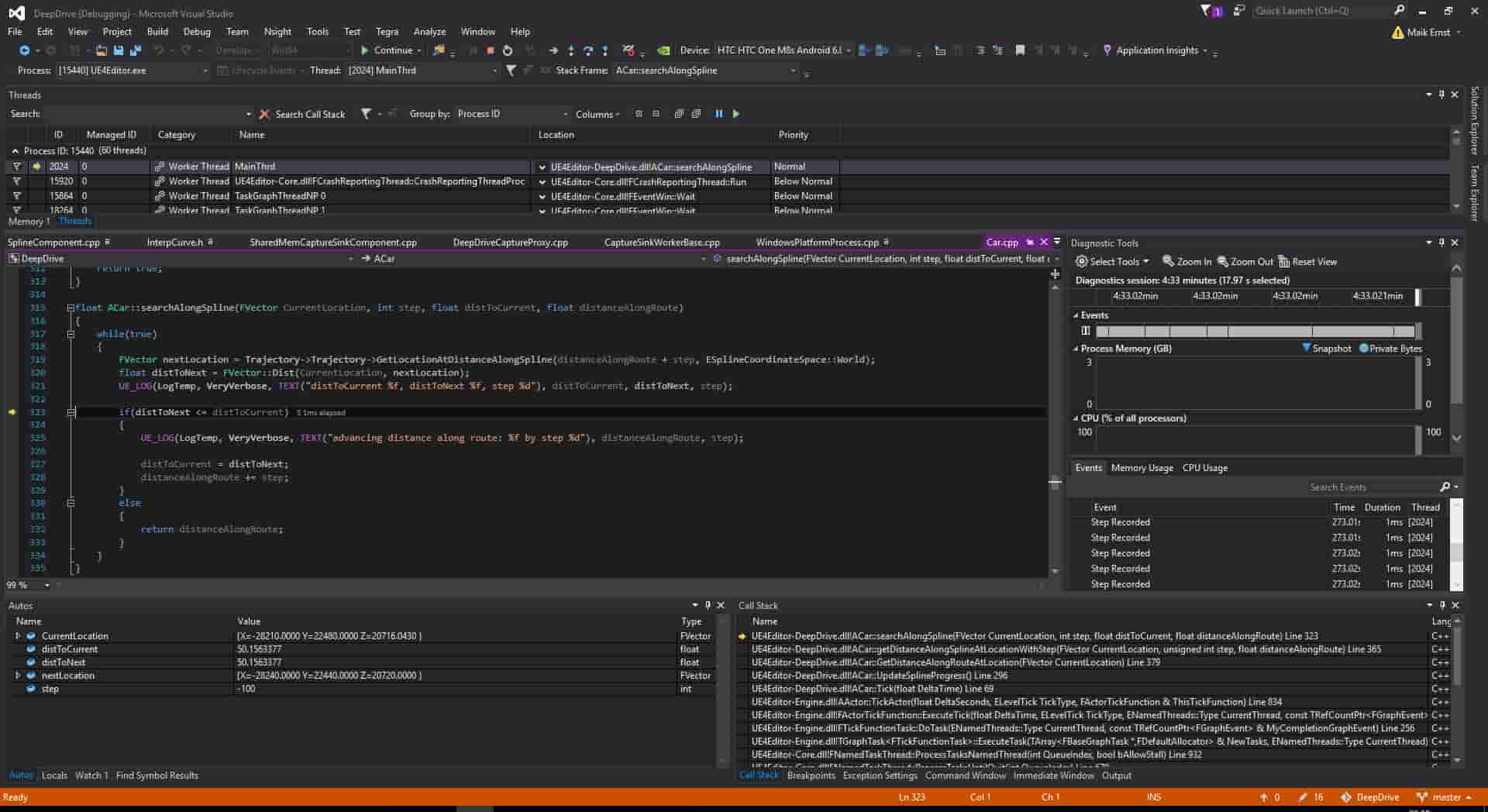Open the Nsight menu
Viewport: 1488px width, 812px height.
(x=277, y=32)
